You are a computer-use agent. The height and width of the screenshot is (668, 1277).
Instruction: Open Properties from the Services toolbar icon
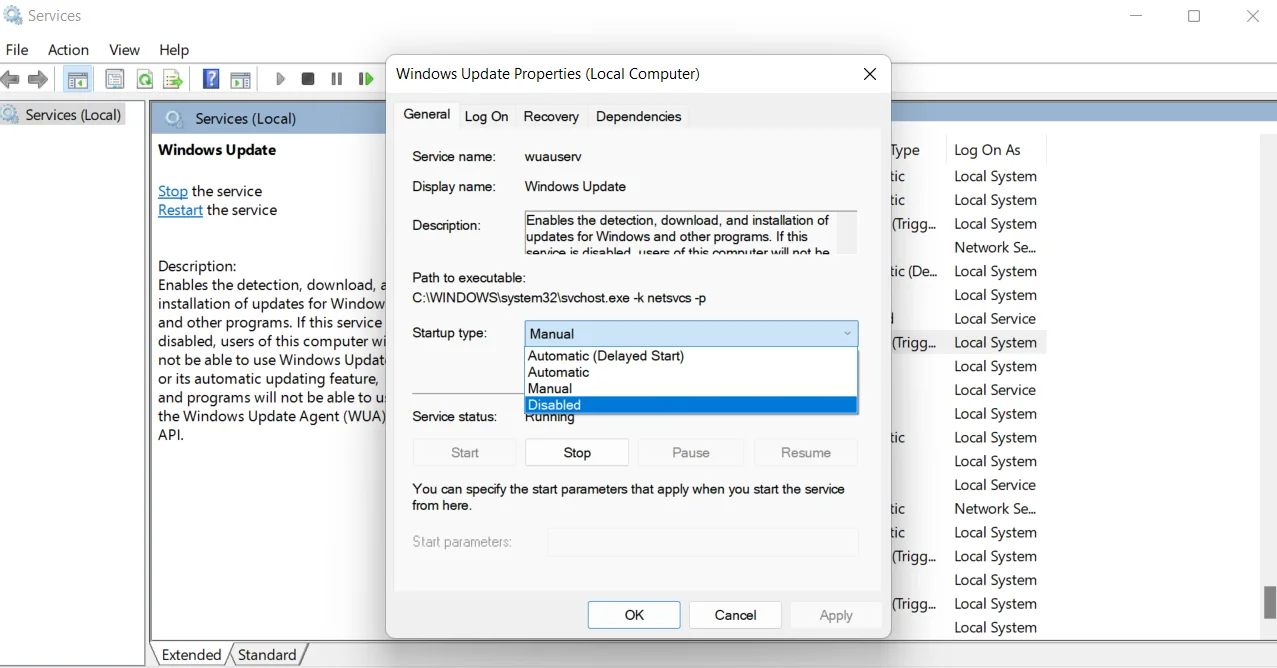pyautogui.click(x=115, y=79)
